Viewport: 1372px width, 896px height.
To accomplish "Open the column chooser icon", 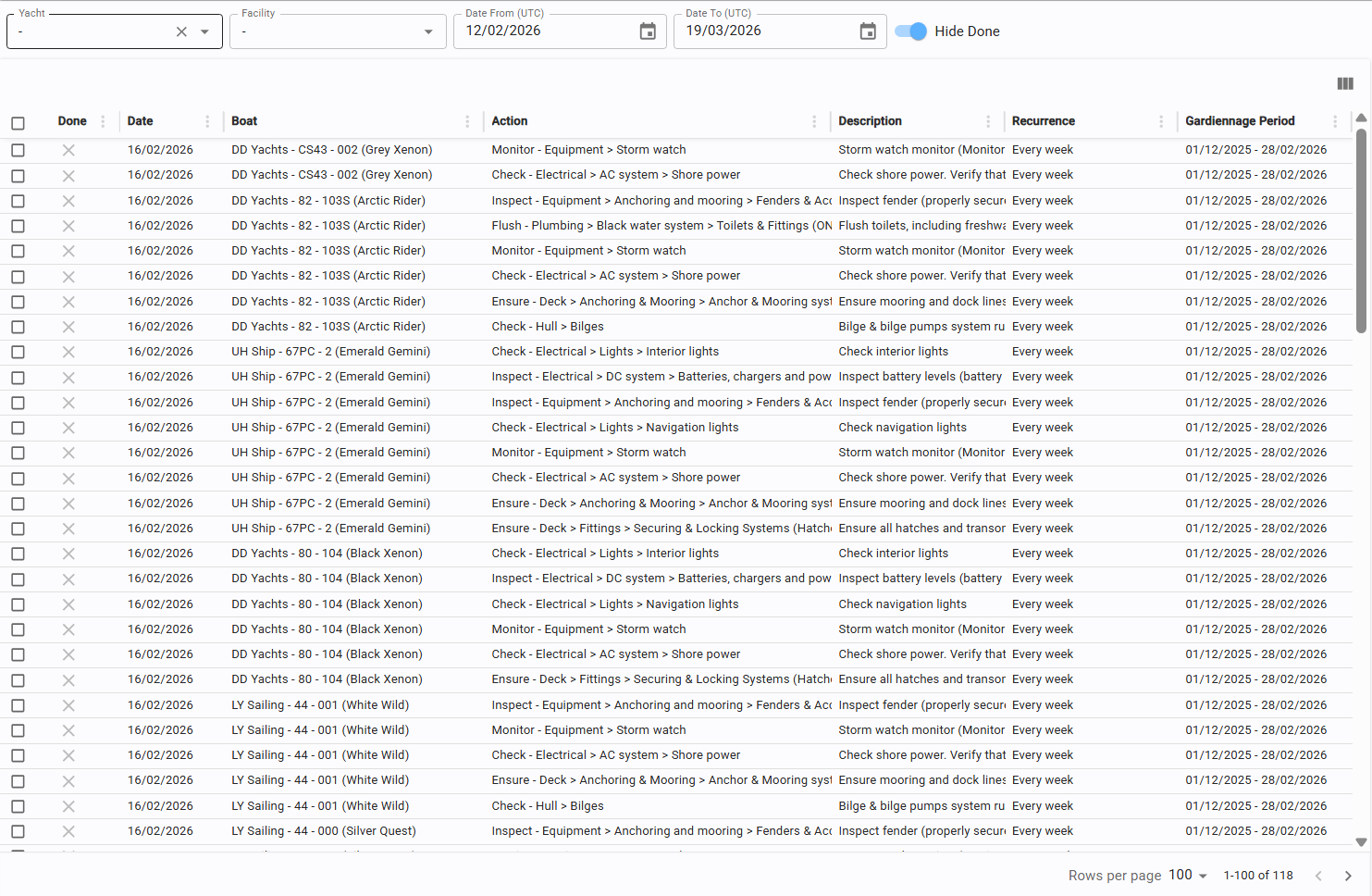I will [x=1345, y=84].
